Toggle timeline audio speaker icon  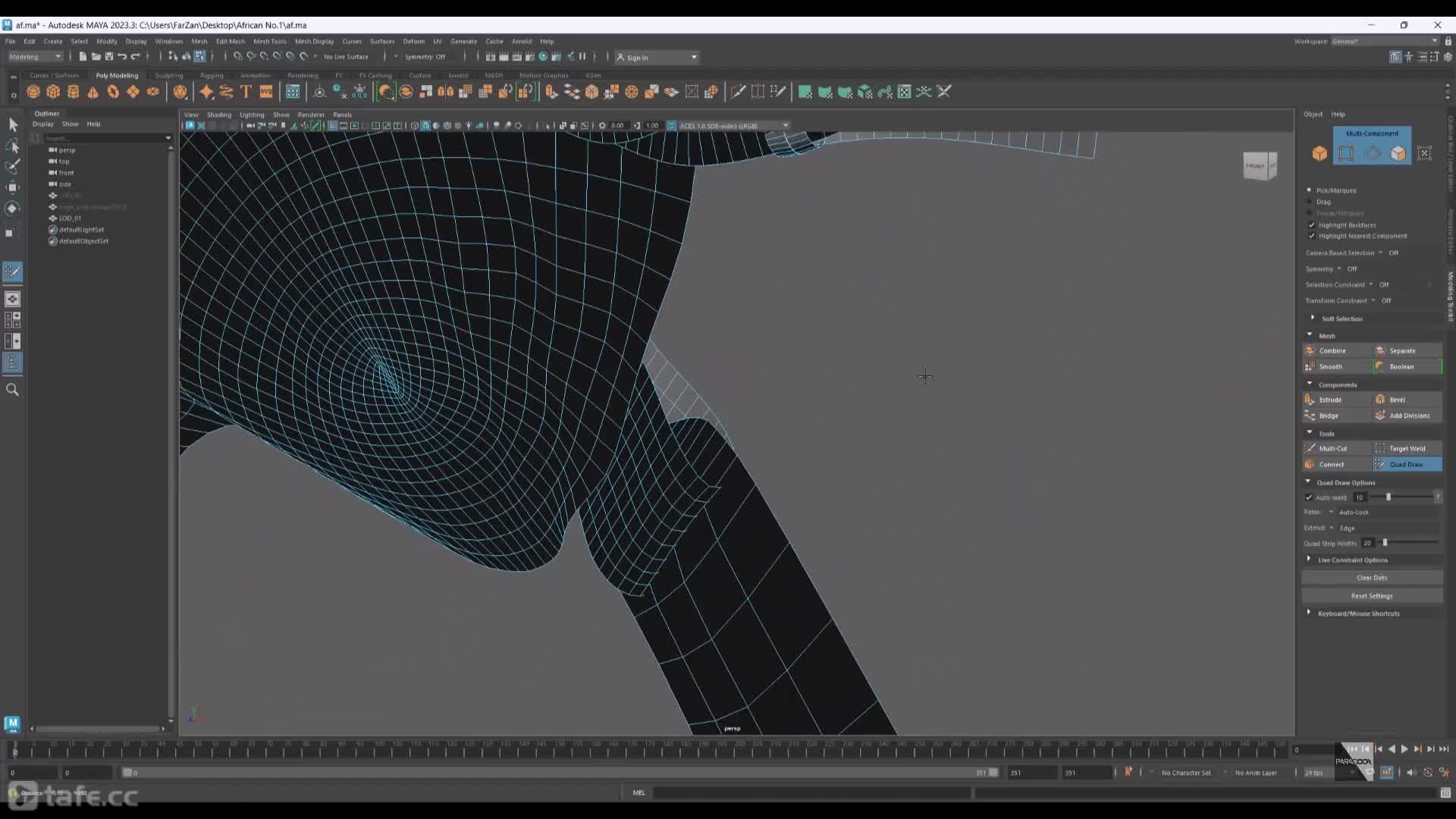tap(1410, 772)
